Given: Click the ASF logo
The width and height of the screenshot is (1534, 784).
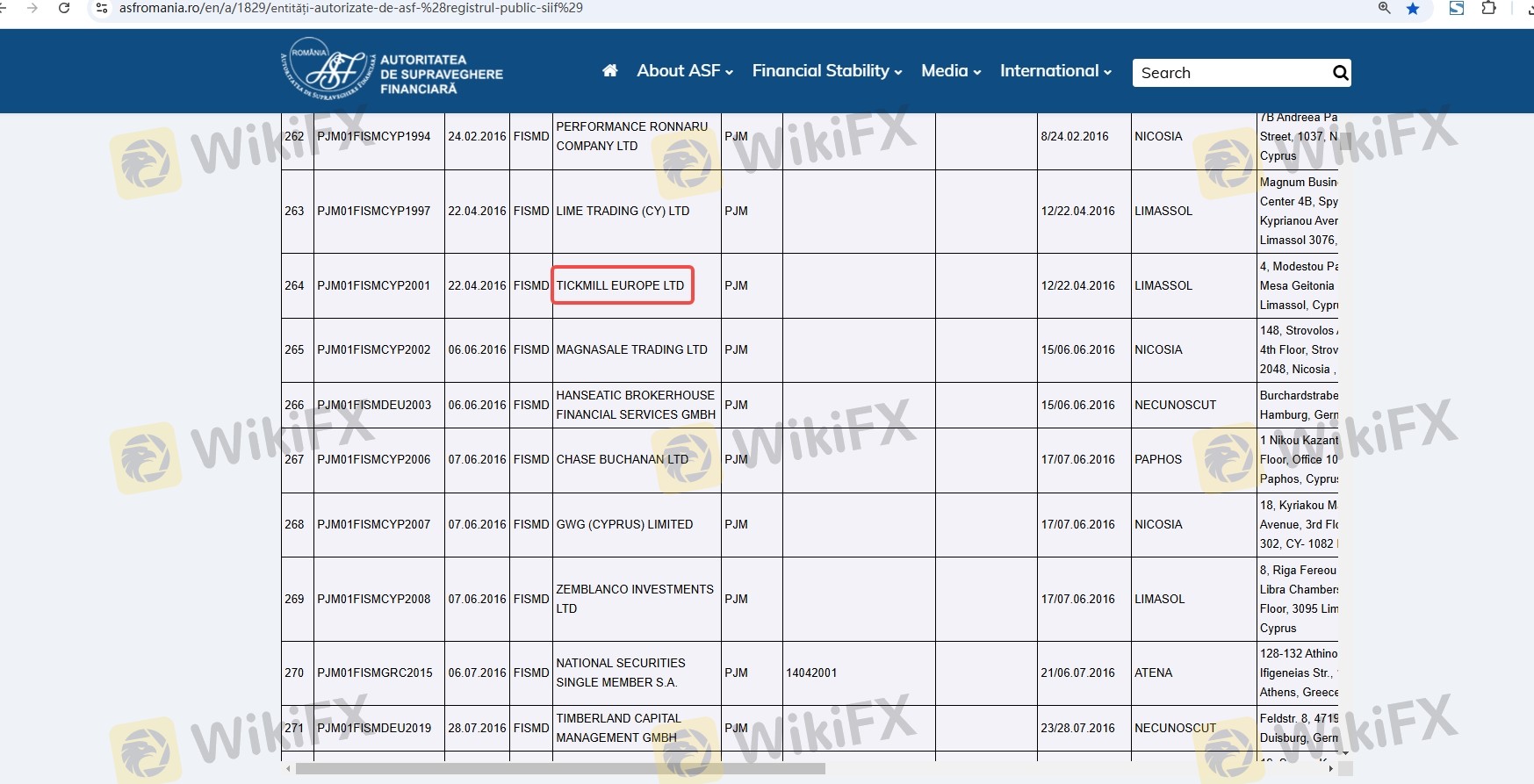Looking at the screenshot, I should coord(392,70).
